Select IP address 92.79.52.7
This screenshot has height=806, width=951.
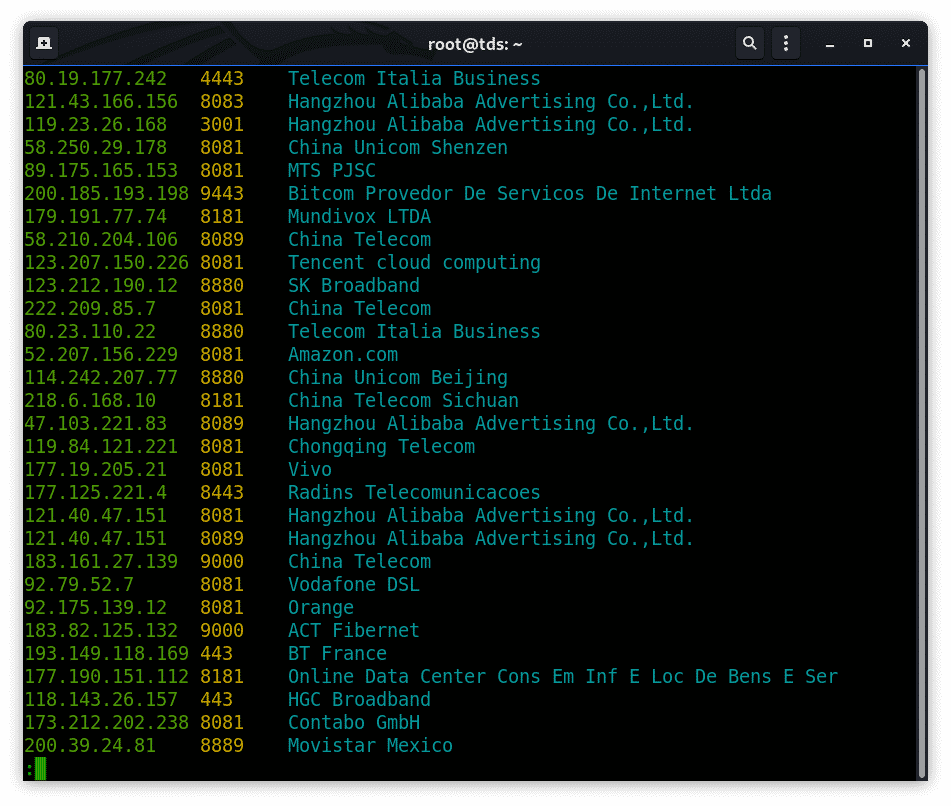[79, 585]
